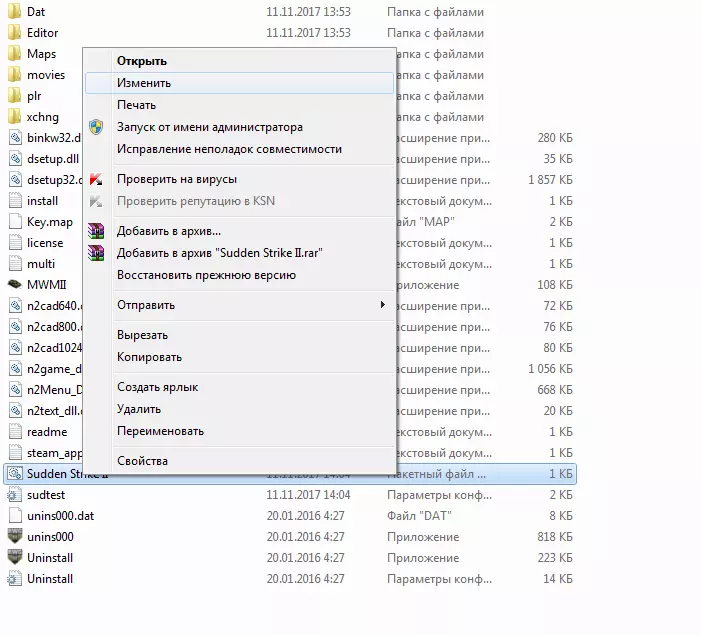Select the xchng folder icon
The width and height of the screenshot is (701, 635).
(15, 117)
